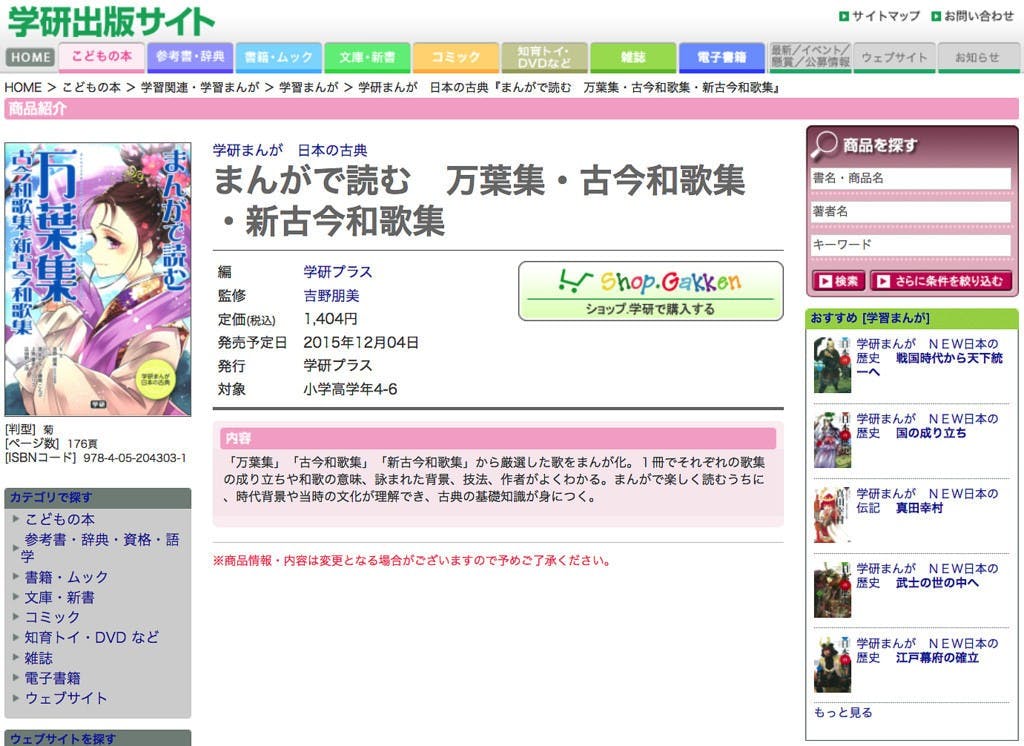Open the 文庫・新書 navigation tab
The height and width of the screenshot is (746, 1024).
(367, 57)
